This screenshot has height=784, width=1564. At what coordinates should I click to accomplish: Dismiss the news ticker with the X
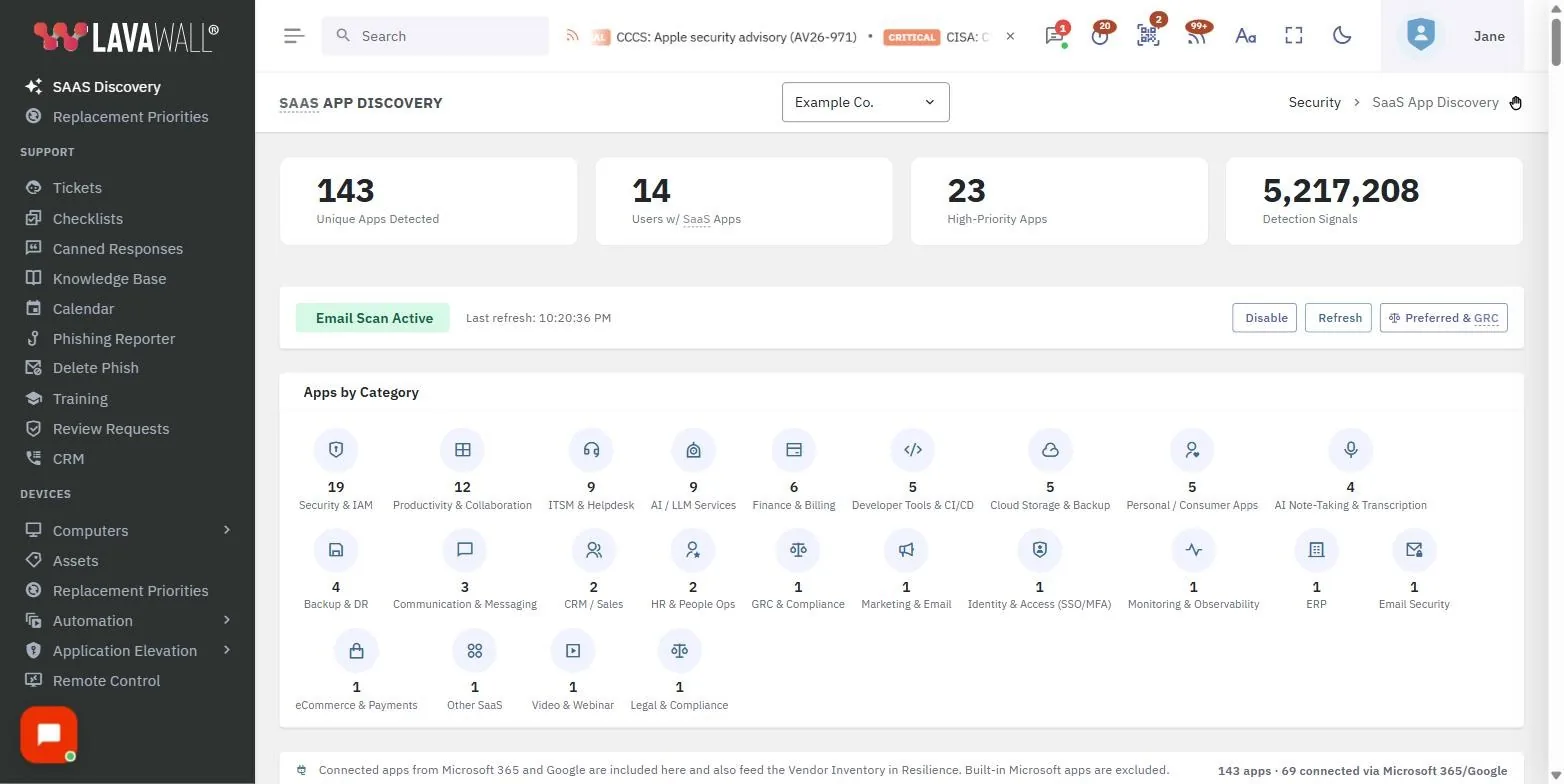[1010, 36]
